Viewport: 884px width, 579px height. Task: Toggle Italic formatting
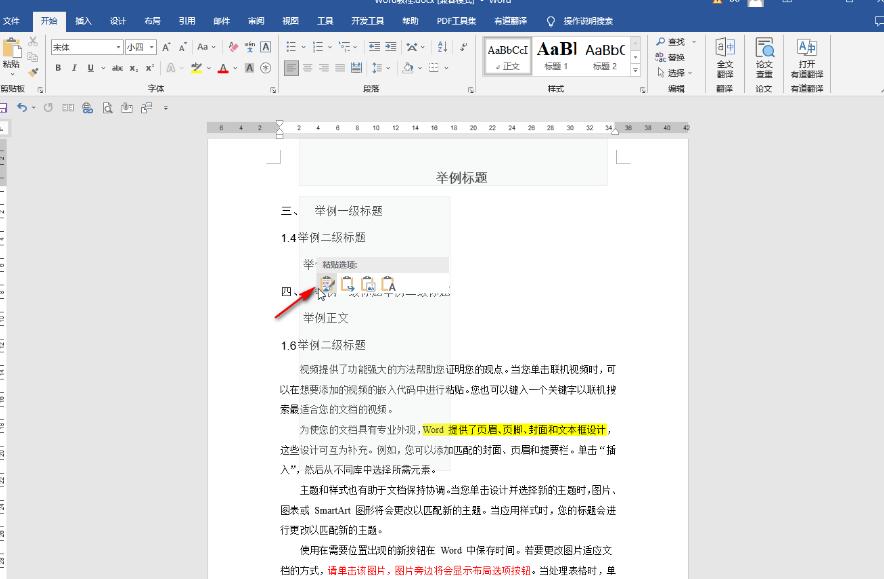(74, 68)
